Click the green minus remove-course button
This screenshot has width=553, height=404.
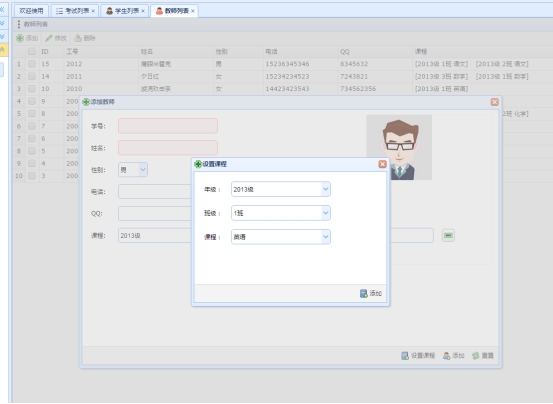click(x=448, y=235)
